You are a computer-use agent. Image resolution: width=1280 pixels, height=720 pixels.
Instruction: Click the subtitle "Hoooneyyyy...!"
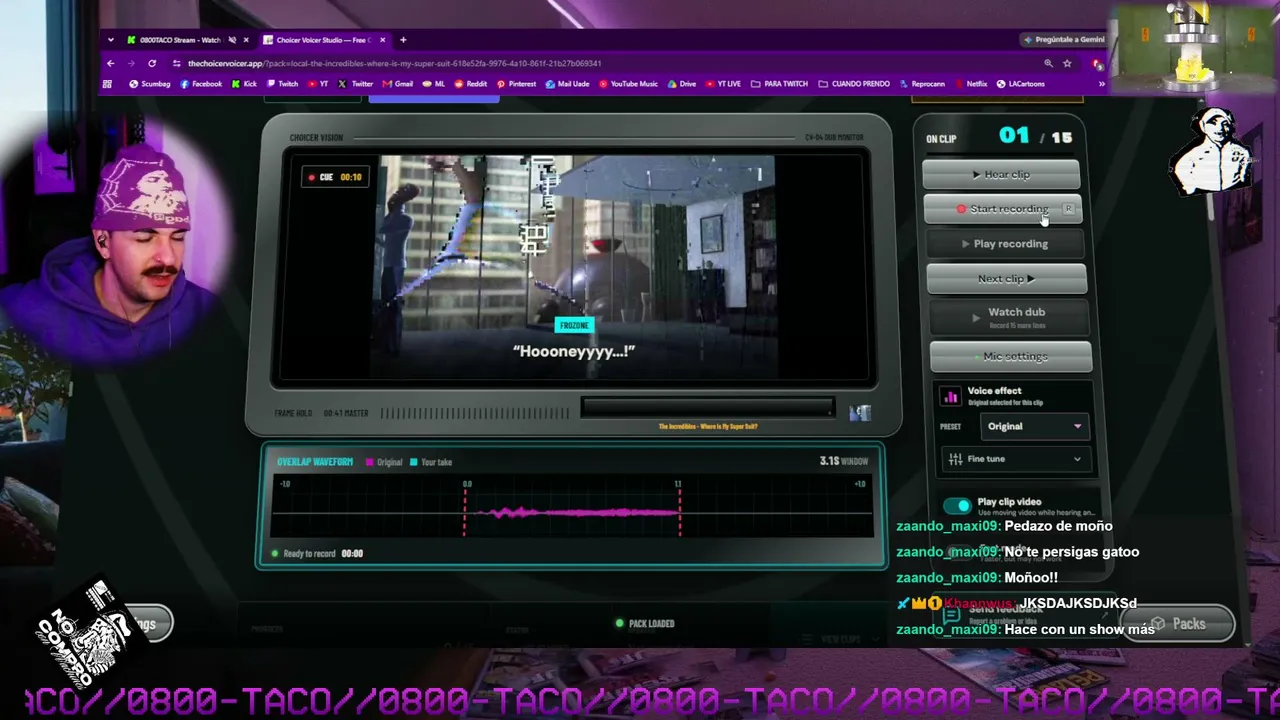[x=574, y=351]
